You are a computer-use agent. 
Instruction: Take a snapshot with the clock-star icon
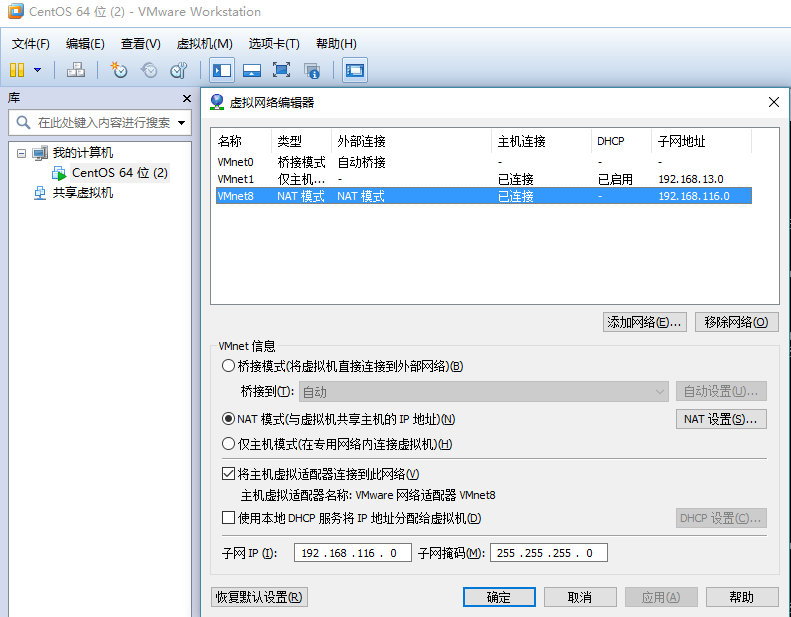coord(119,70)
